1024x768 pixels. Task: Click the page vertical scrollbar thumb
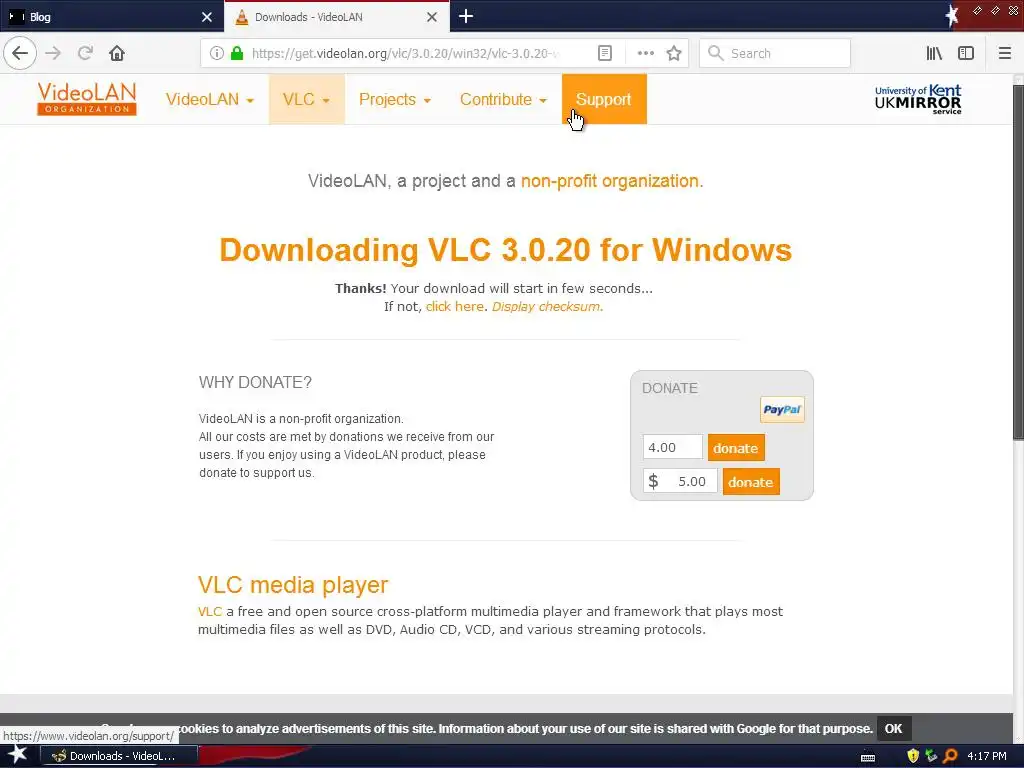[x=1018, y=261]
